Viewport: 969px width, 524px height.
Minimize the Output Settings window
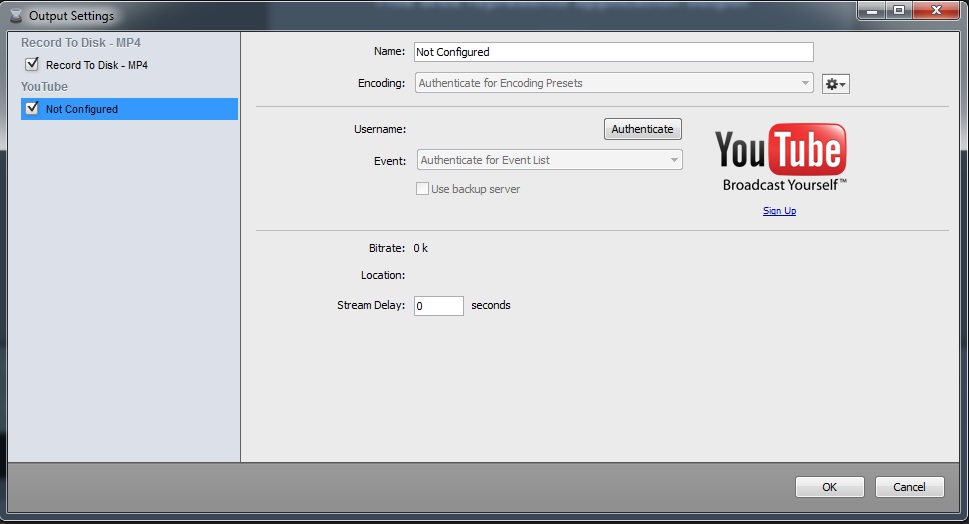(872, 12)
